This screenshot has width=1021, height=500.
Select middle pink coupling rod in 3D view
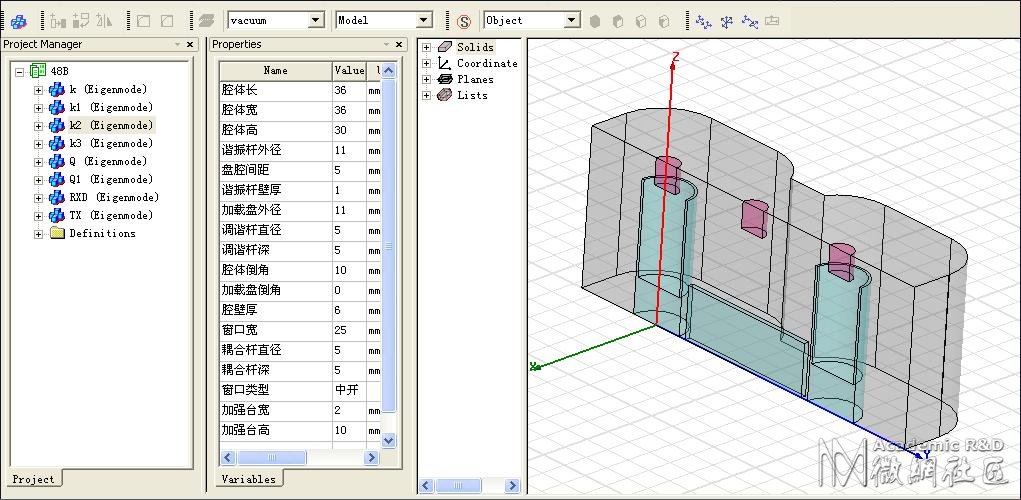tap(754, 217)
